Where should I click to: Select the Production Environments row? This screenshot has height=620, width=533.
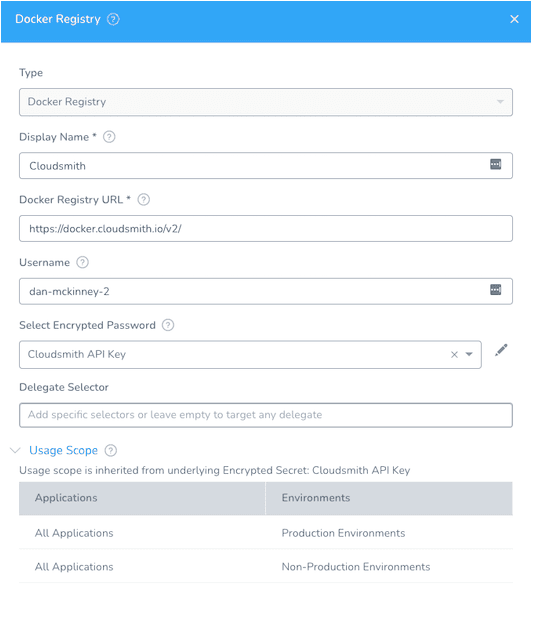click(266, 533)
